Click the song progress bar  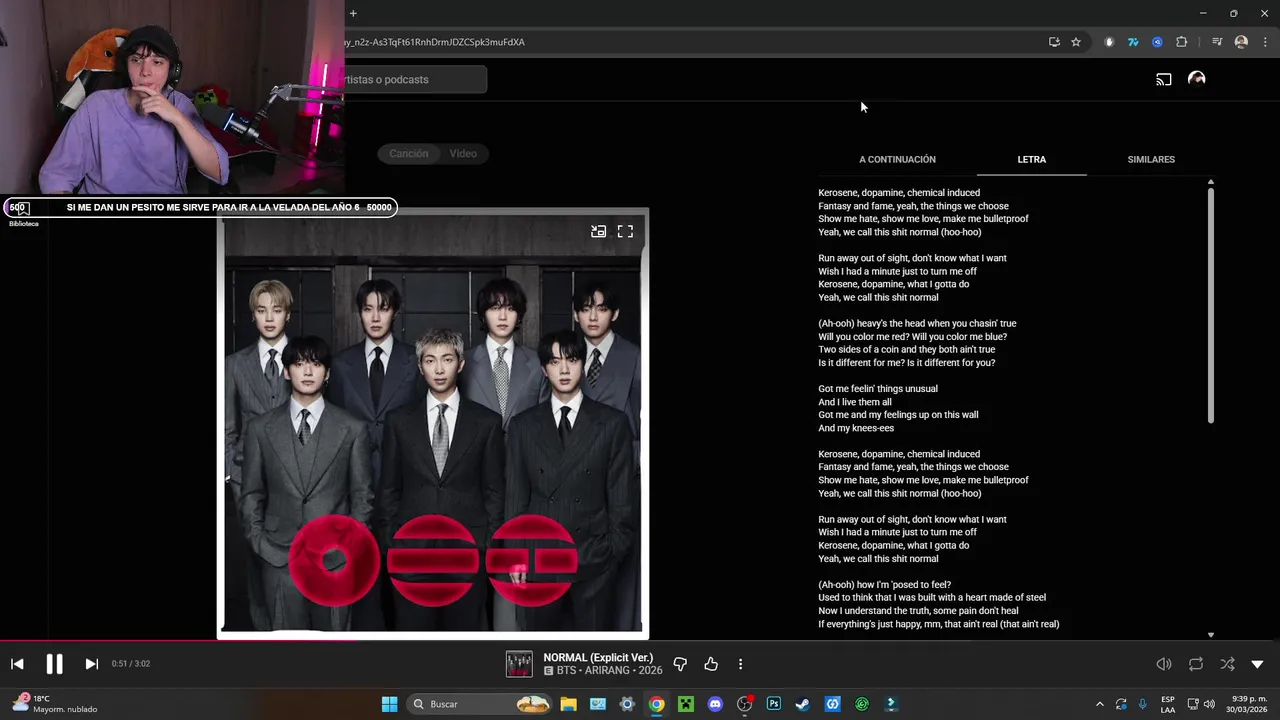[640, 641]
